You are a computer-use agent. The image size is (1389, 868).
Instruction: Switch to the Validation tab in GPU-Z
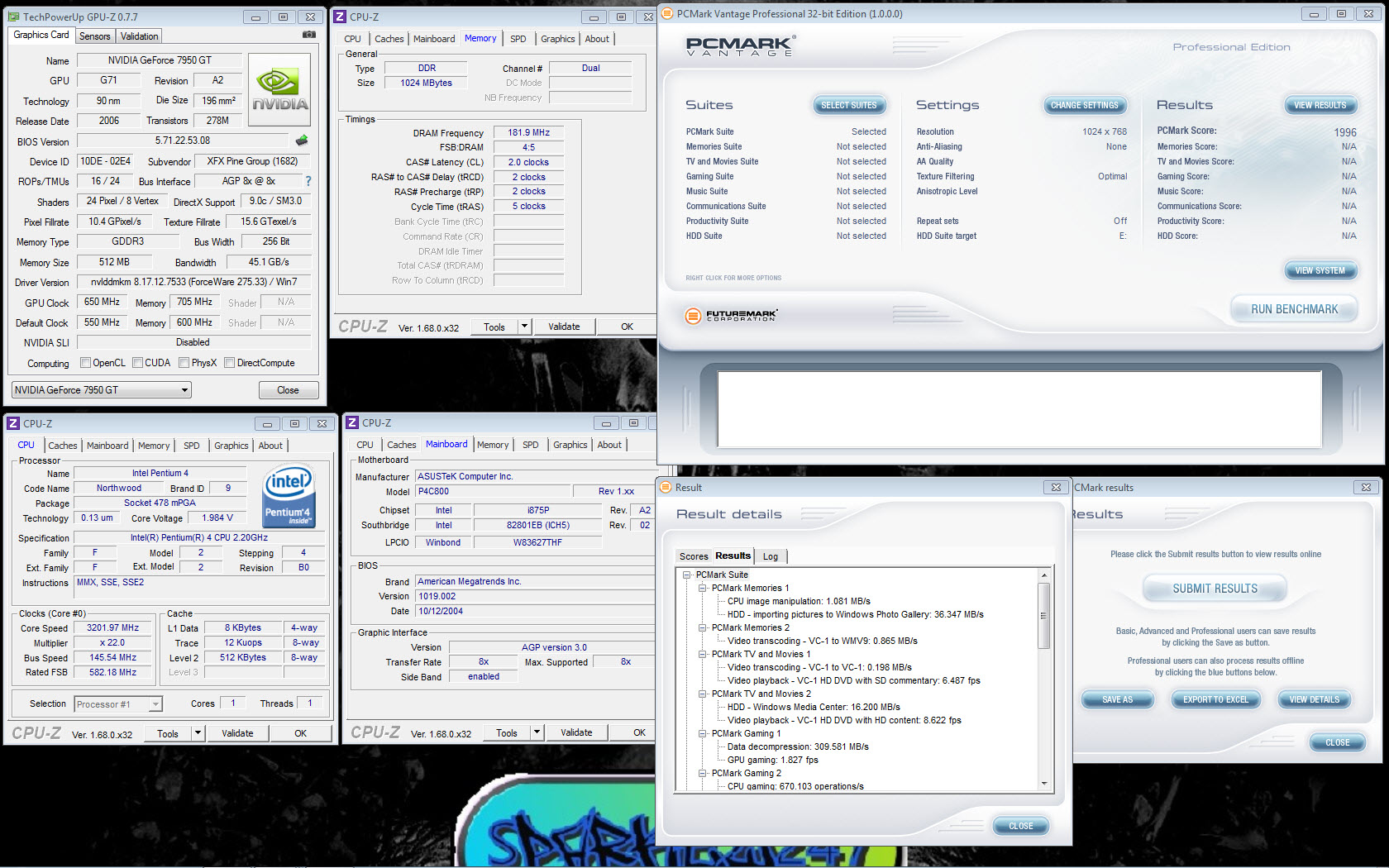coord(139,36)
